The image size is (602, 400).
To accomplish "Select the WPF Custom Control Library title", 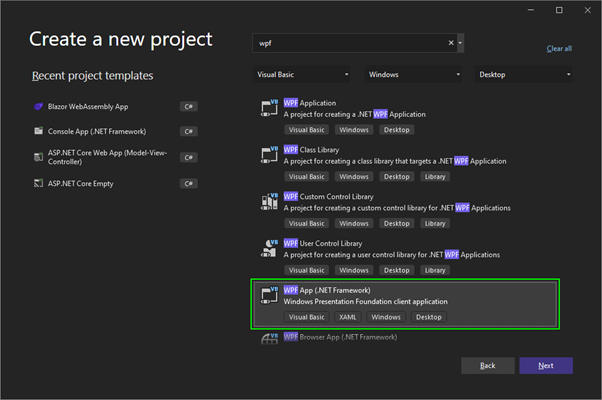I will click(x=329, y=197).
